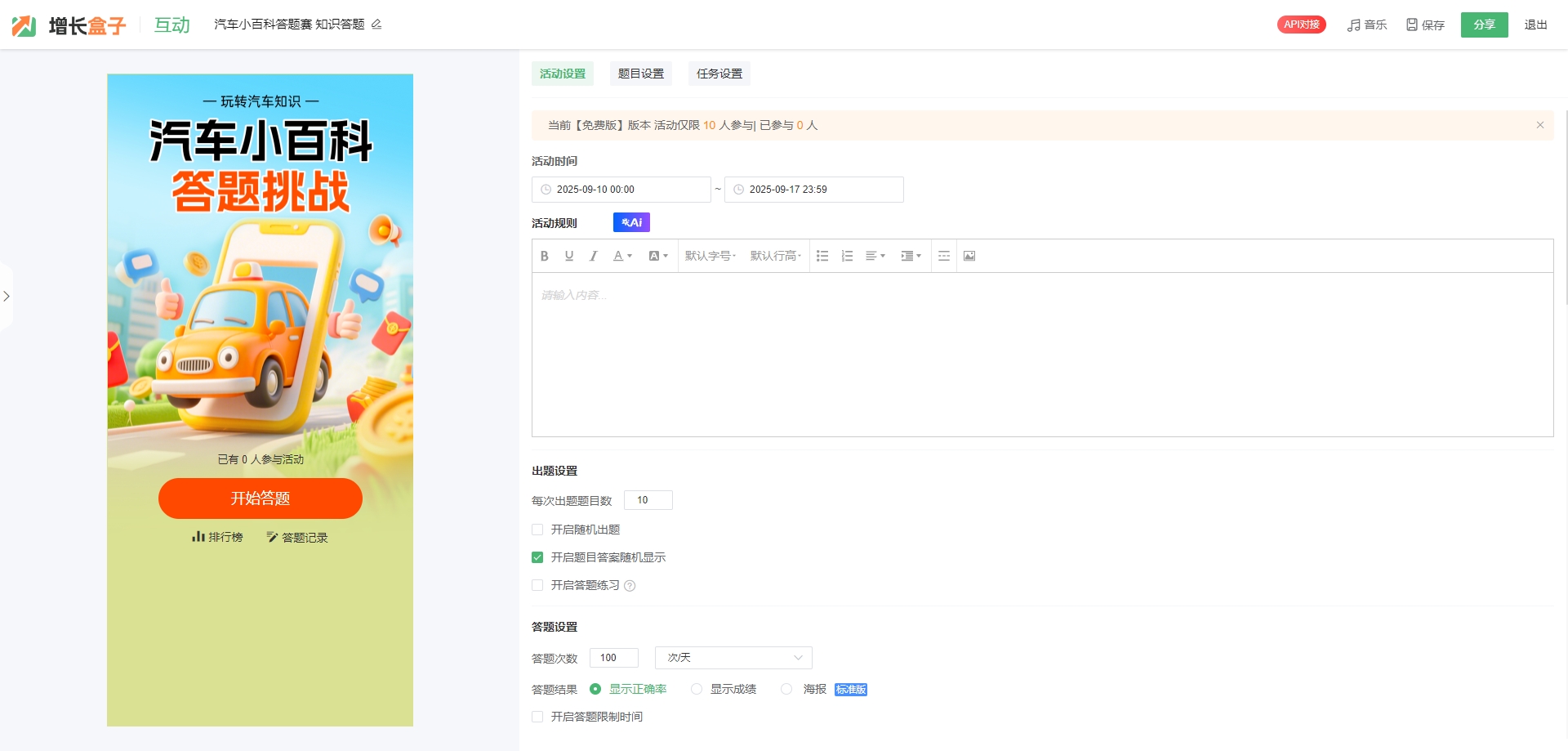Uncheck 开启题目答案随机显示 checkbox
This screenshot has height=751, width=1568.
tap(537, 557)
